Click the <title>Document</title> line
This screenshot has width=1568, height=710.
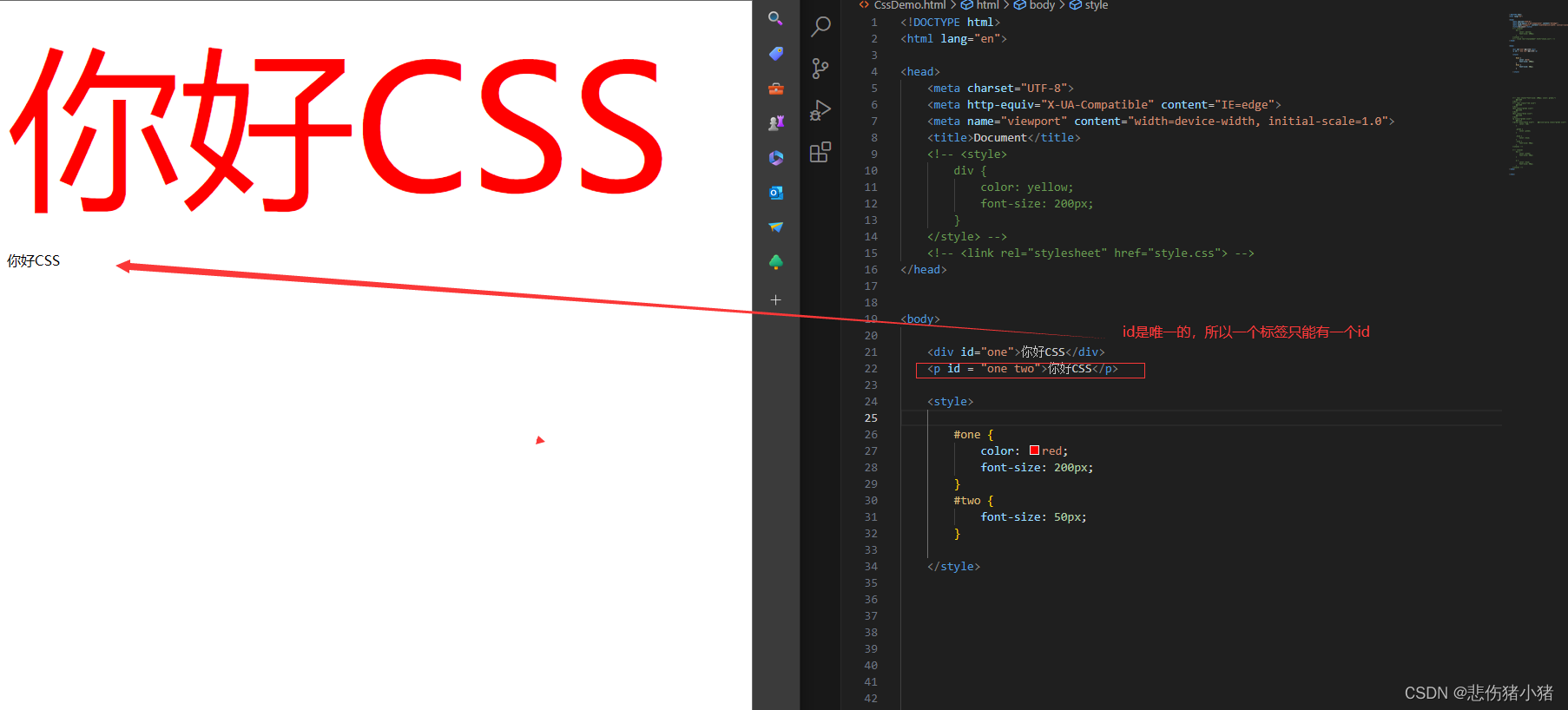[x=1004, y=138]
